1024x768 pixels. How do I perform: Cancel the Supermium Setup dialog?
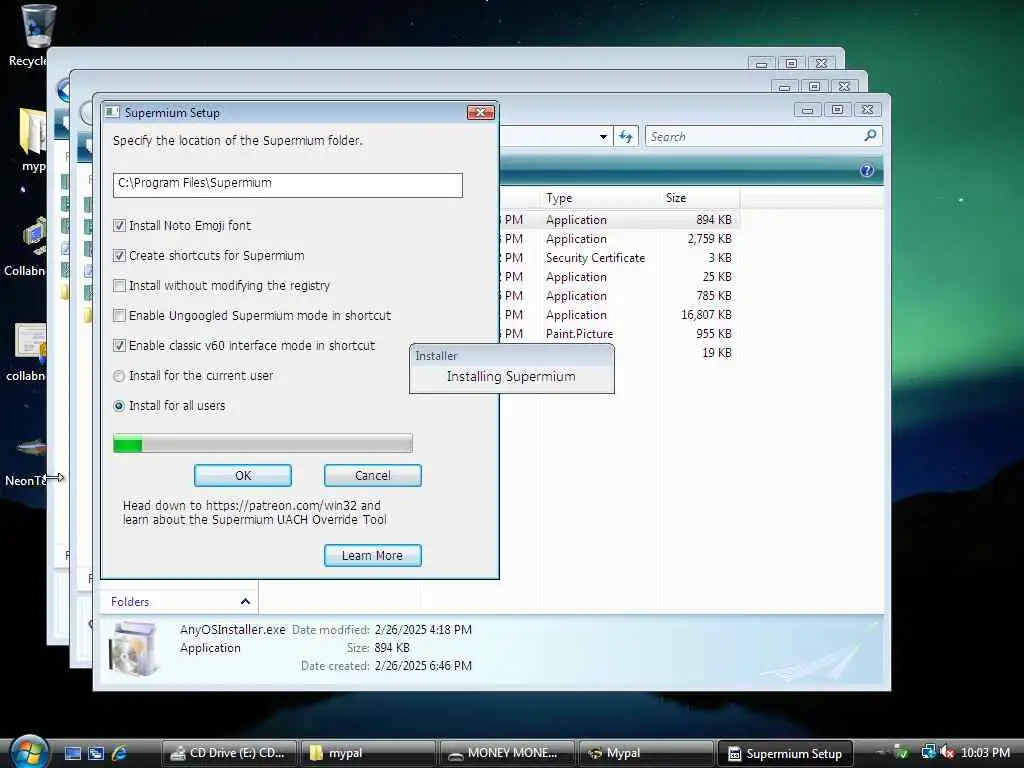pos(373,475)
